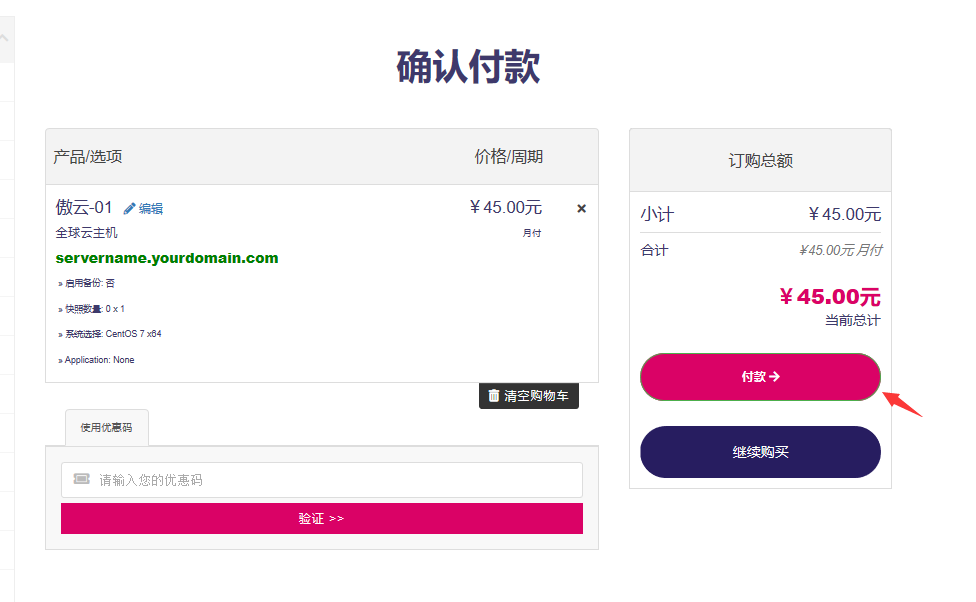The image size is (976, 602).
Task: Select the servername.yourdomain.com hostname text
Action: click(x=167, y=258)
